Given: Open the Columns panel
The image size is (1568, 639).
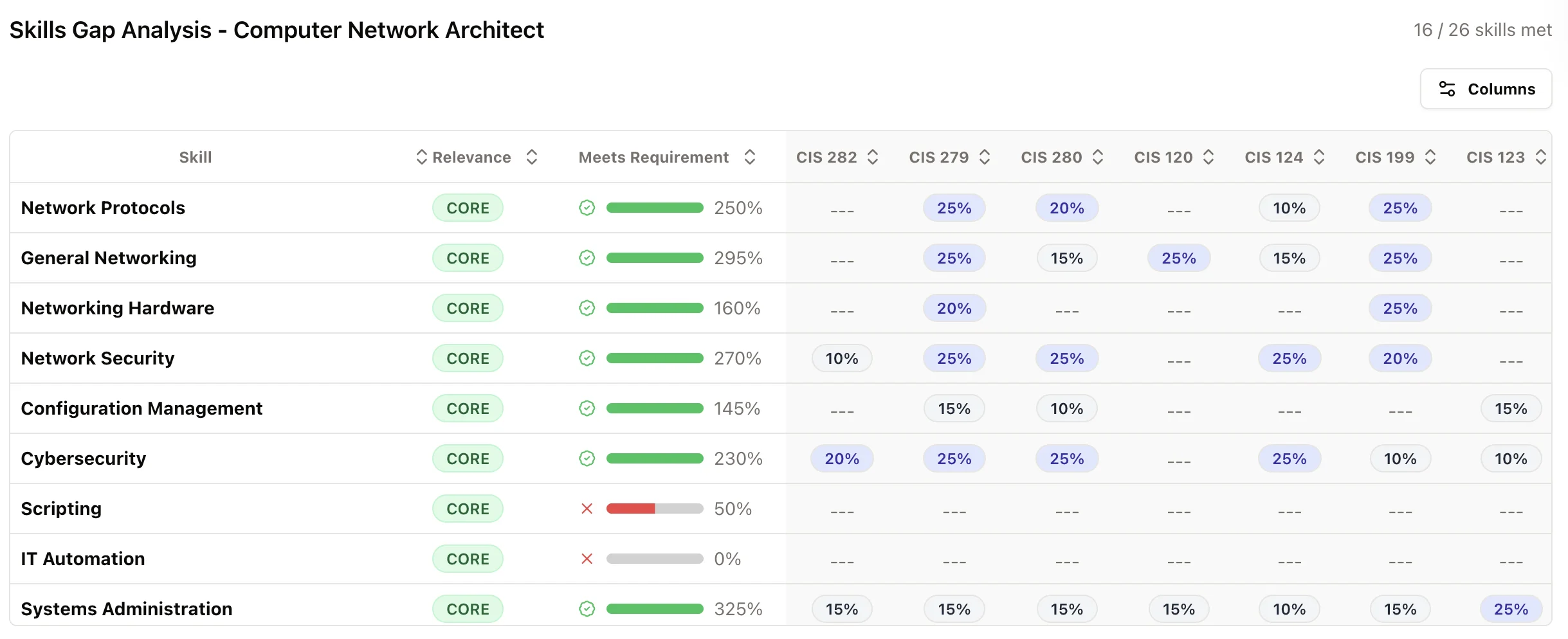Looking at the screenshot, I should (1486, 89).
